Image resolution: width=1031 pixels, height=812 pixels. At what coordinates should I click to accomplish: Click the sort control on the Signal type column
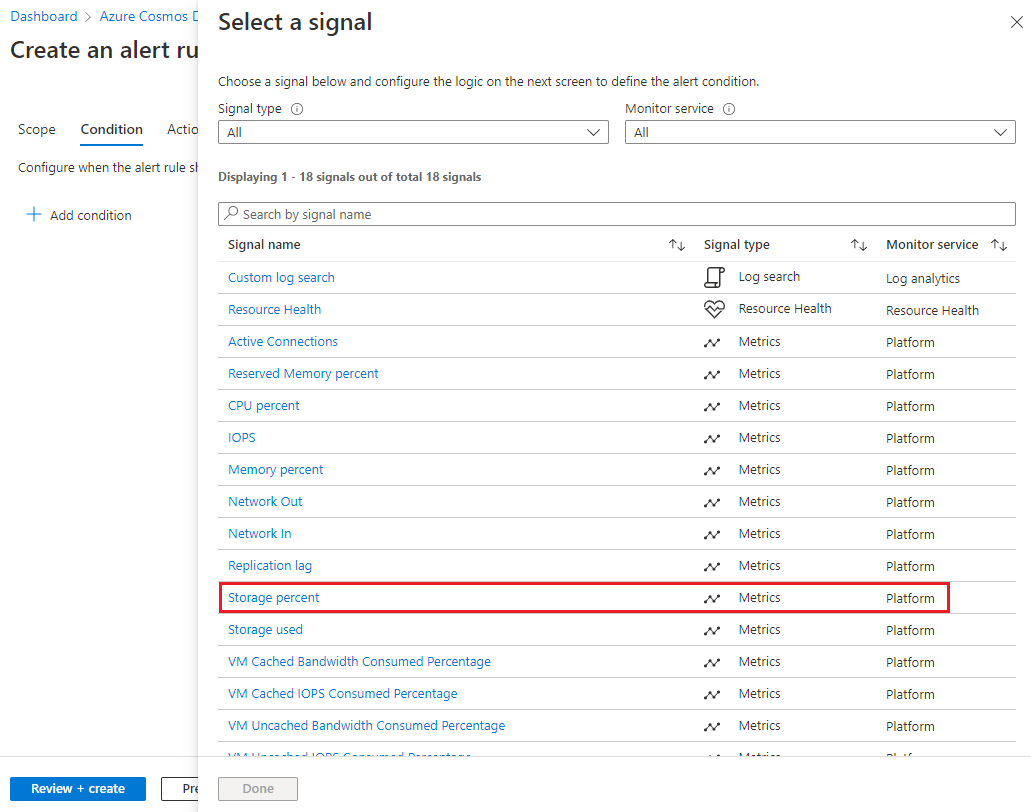[858, 244]
